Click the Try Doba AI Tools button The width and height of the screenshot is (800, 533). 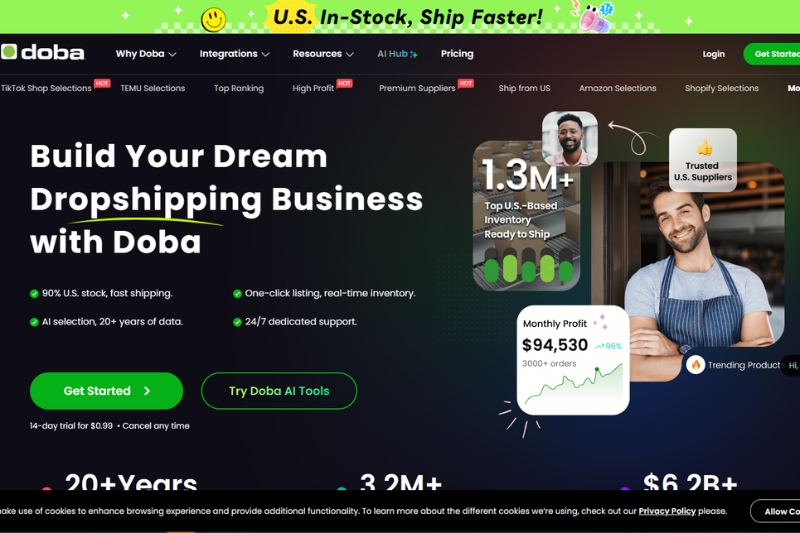(x=279, y=391)
